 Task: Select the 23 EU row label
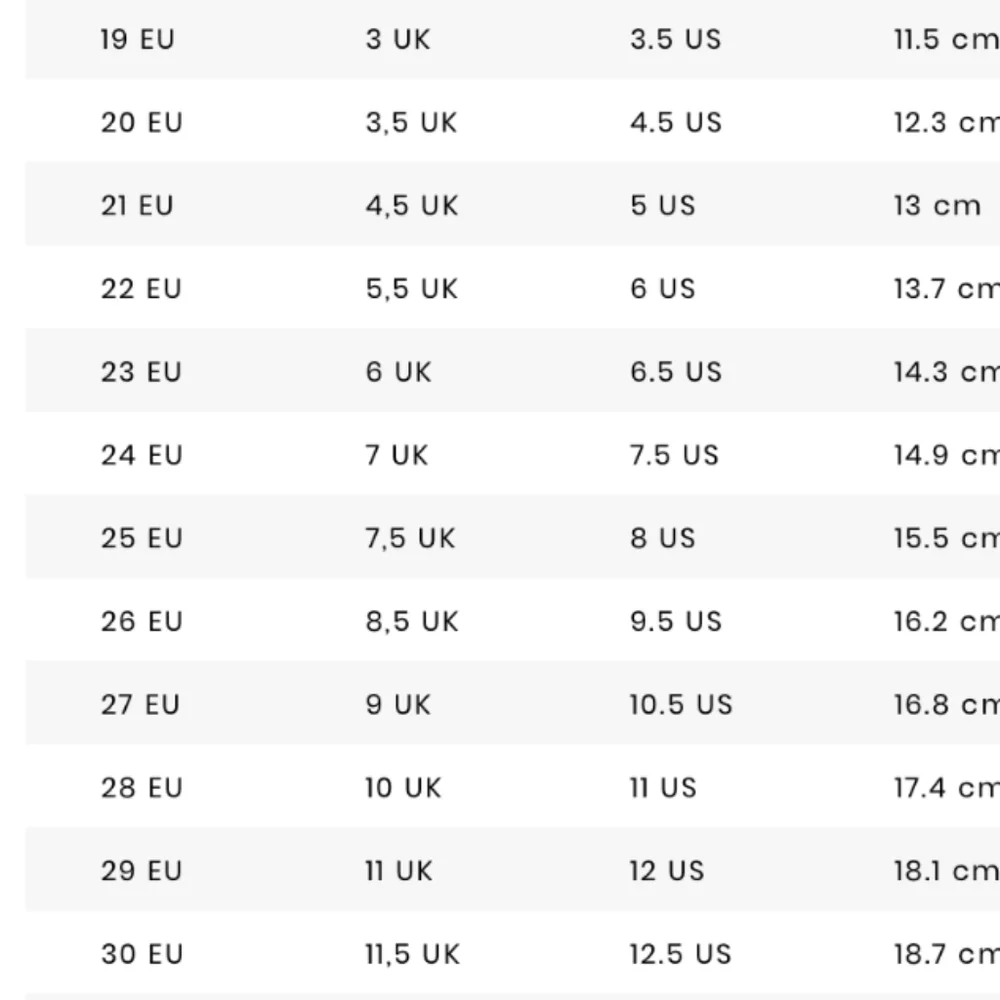pos(142,372)
